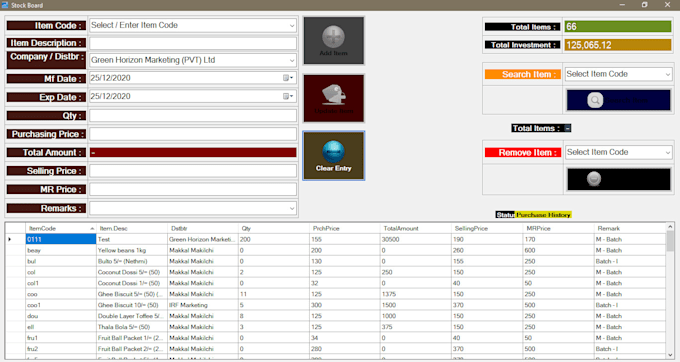Focus the Purchasing Price field

[x=193, y=134]
